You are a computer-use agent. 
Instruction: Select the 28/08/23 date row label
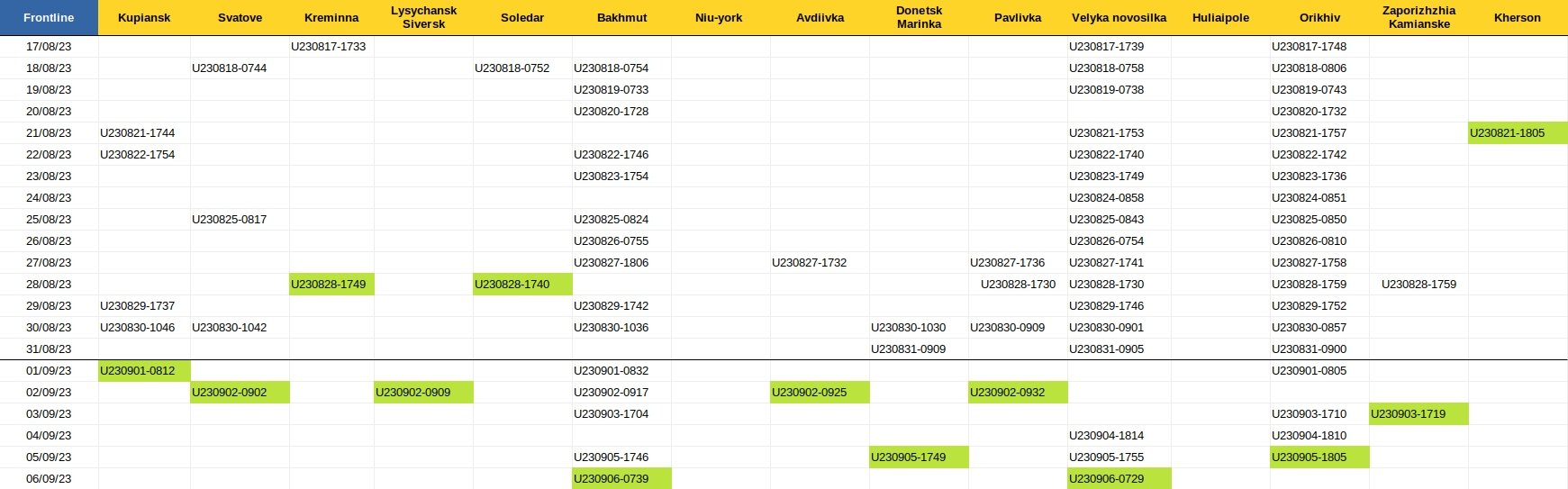click(x=49, y=285)
